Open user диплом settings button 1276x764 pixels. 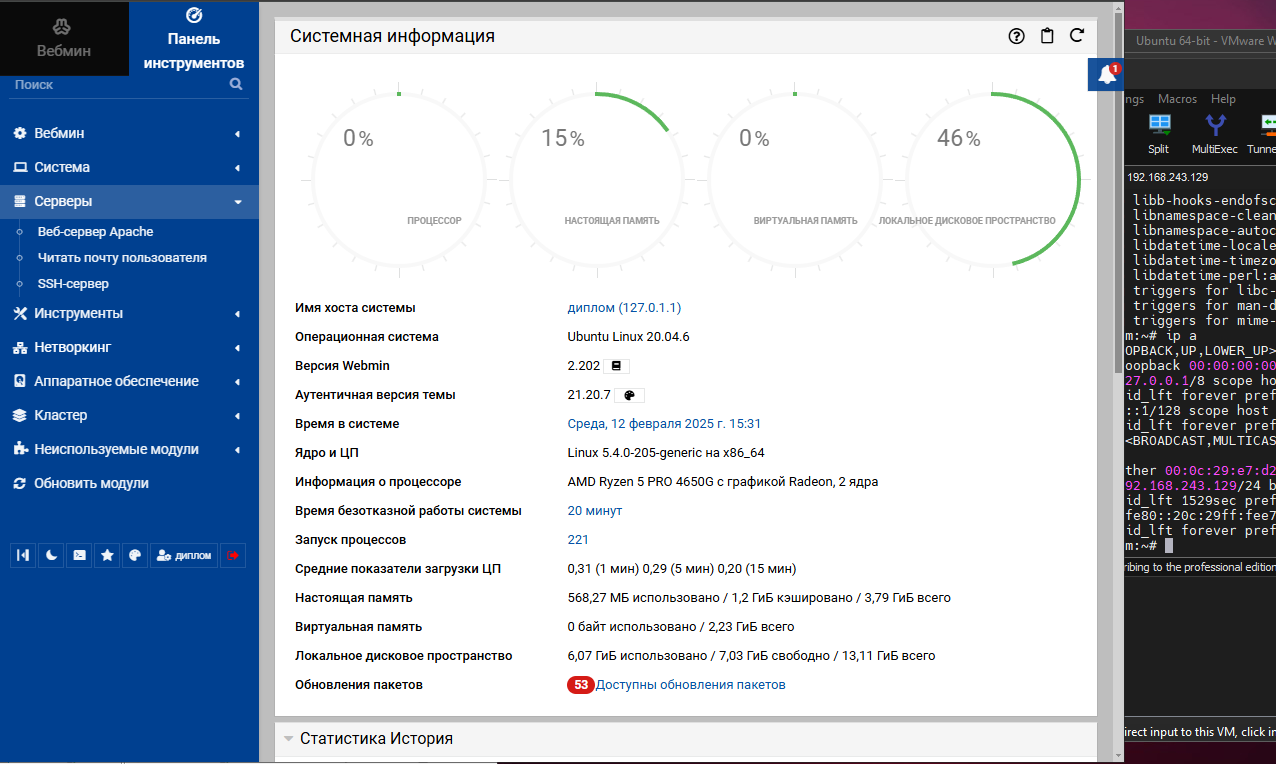[184, 555]
